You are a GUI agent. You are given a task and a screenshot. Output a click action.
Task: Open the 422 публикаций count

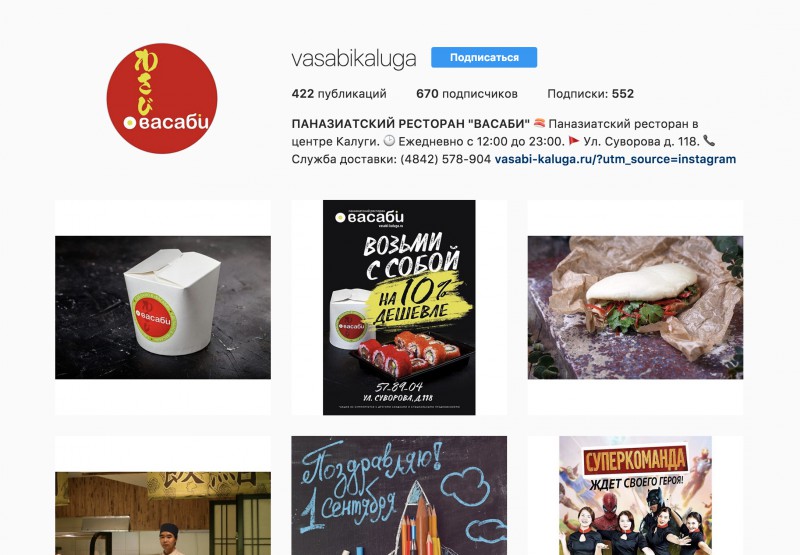tap(339, 94)
